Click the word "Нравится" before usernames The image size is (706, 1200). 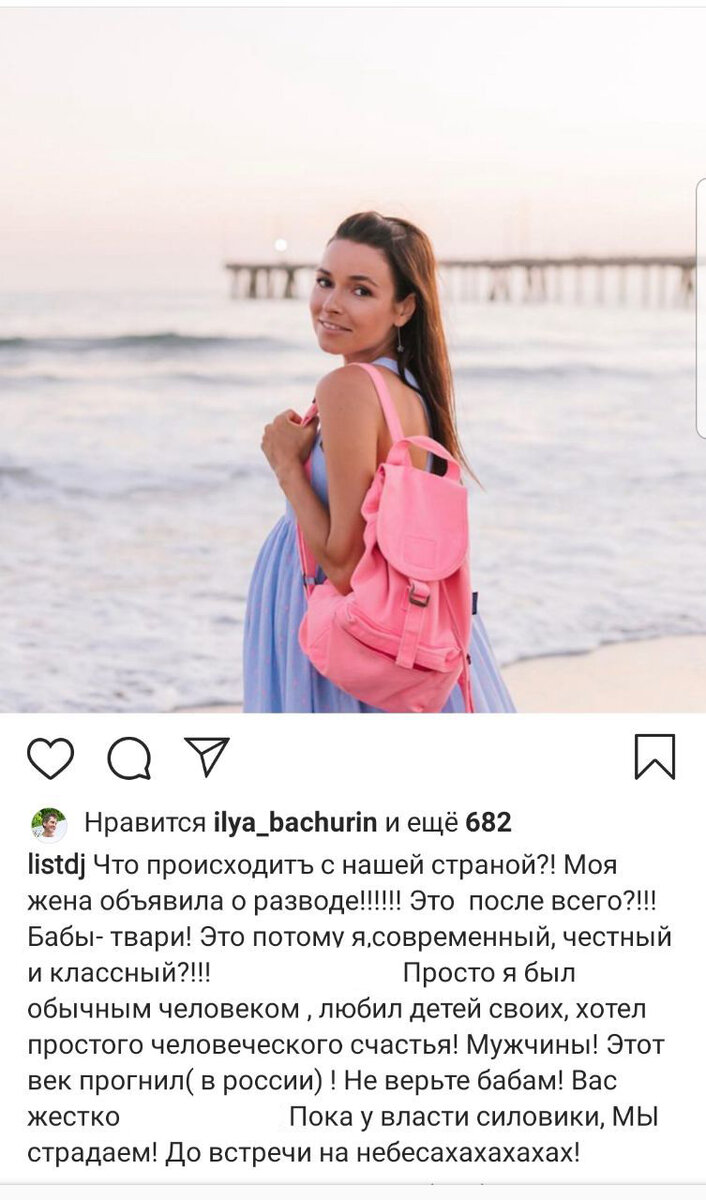click(145, 824)
